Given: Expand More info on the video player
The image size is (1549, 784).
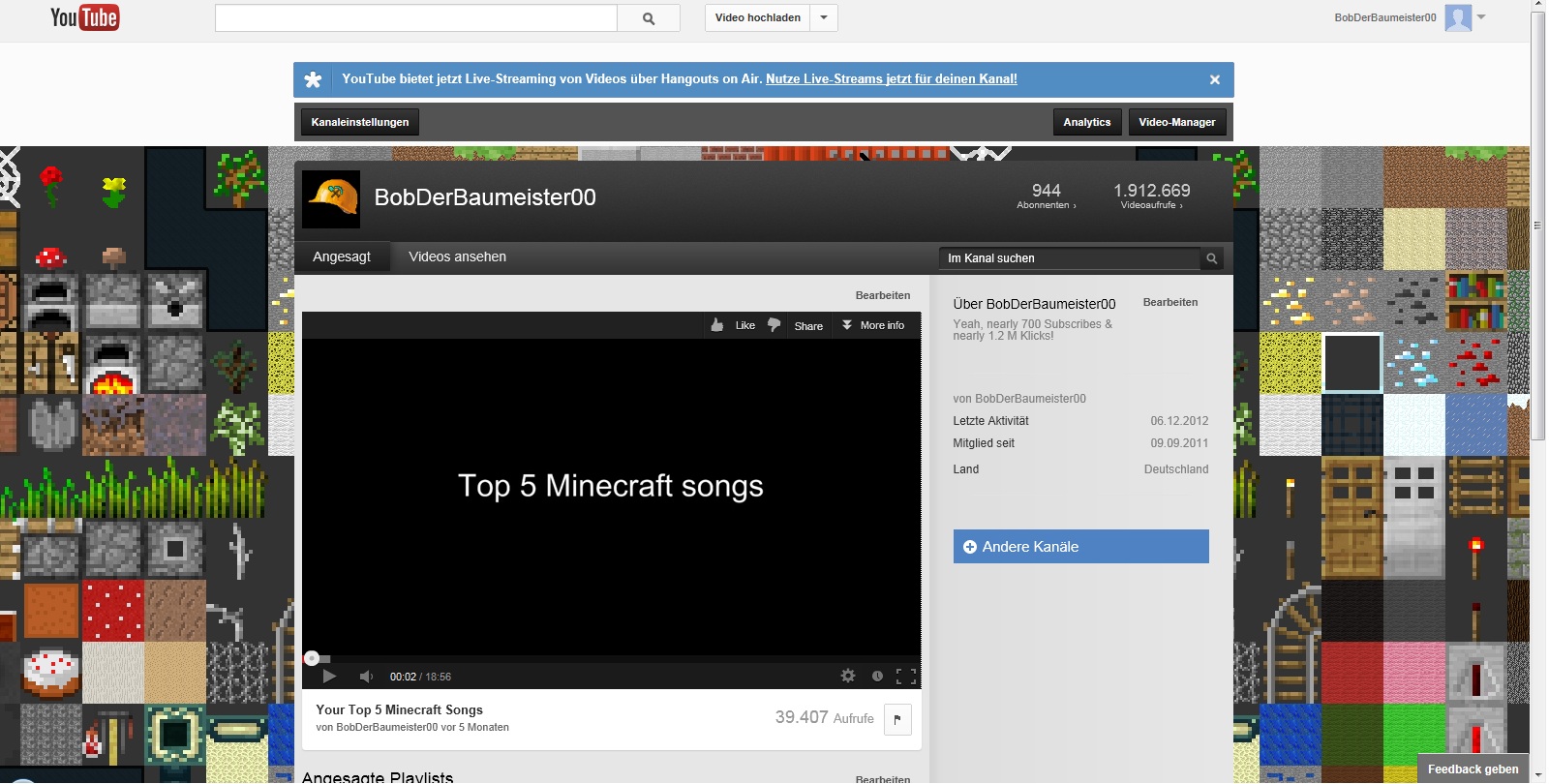Looking at the screenshot, I should pos(873,325).
